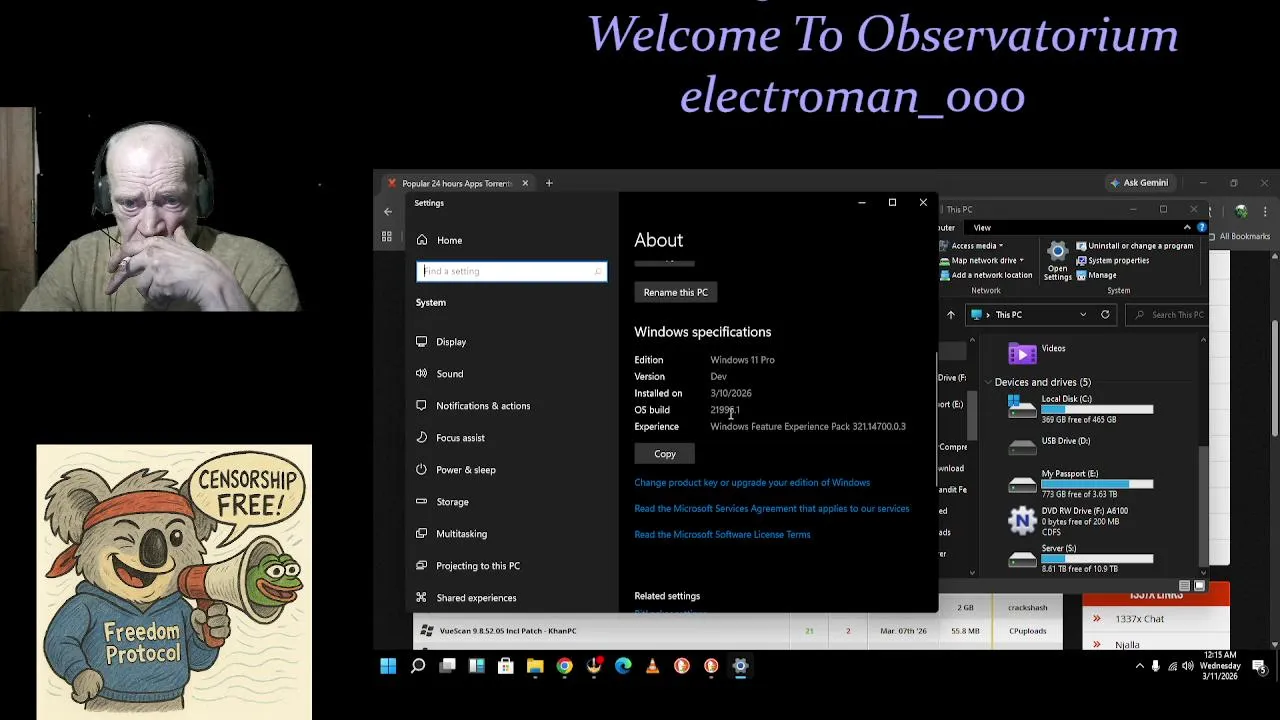The height and width of the screenshot is (720, 1280).
Task: Go up one level in File Explorer
Action: (951, 315)
